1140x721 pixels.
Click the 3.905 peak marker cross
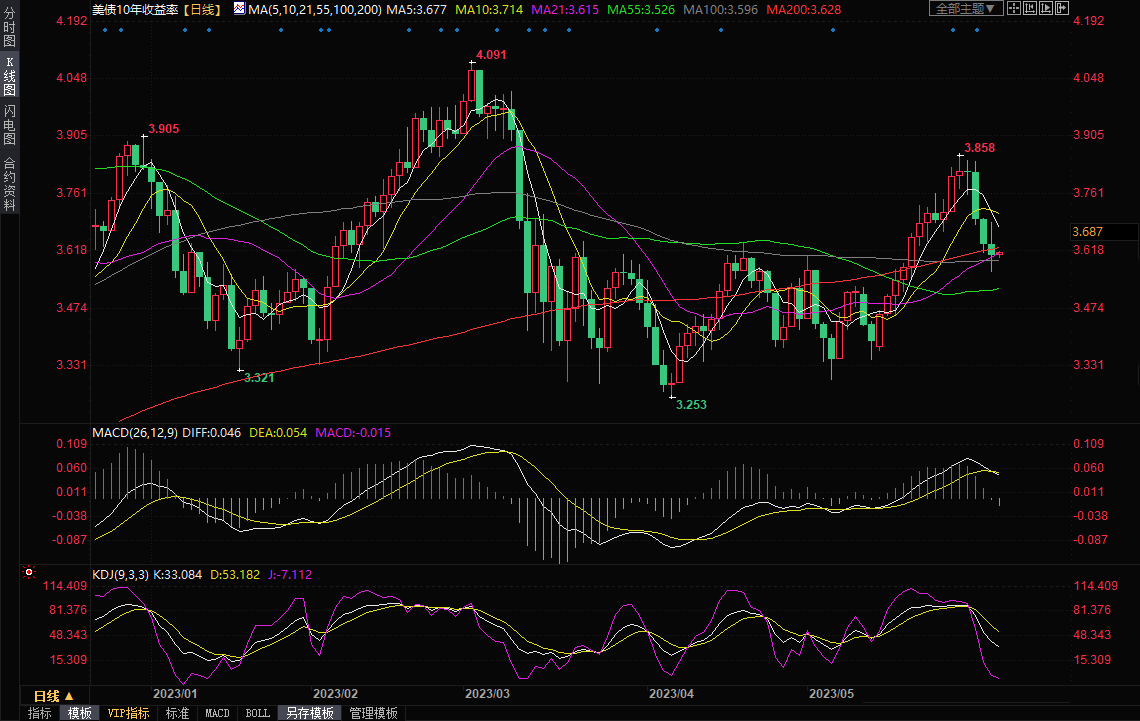[143, 136]
